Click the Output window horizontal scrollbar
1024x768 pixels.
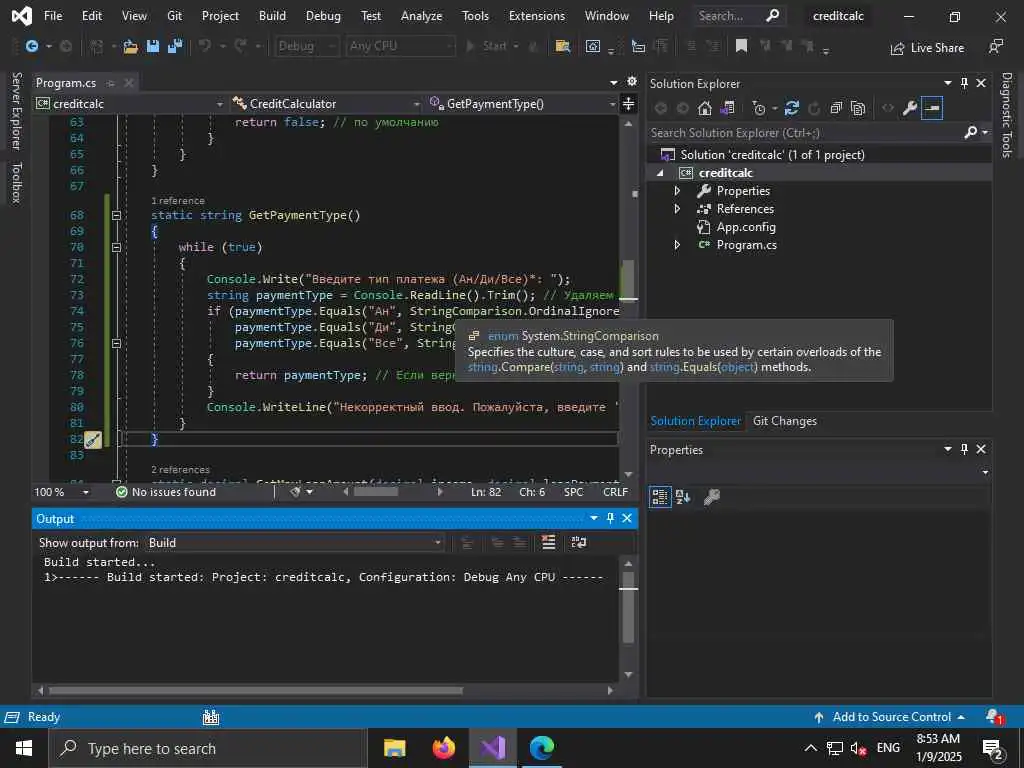tap(255, 690)
